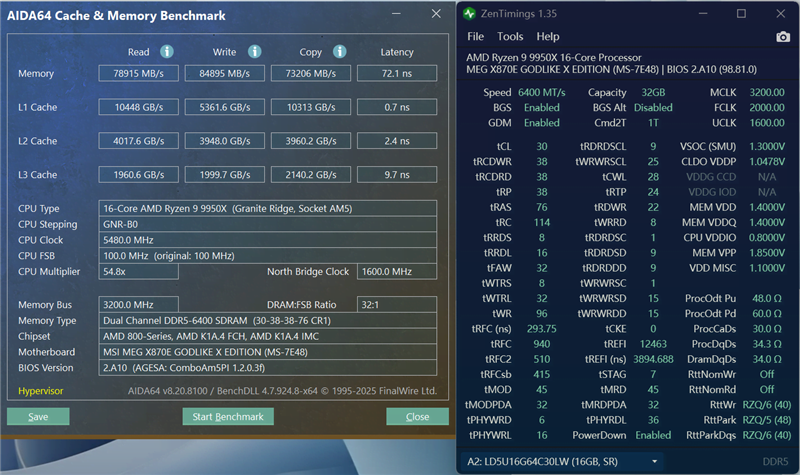Open the Tools menu in ZenTimings

(510, 36)
